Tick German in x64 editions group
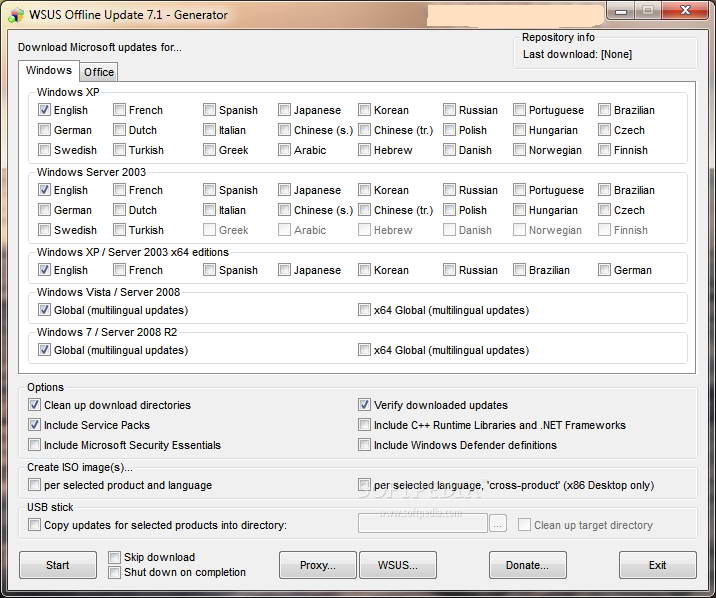Screen dimensions: 716x598 pos(604,270)
